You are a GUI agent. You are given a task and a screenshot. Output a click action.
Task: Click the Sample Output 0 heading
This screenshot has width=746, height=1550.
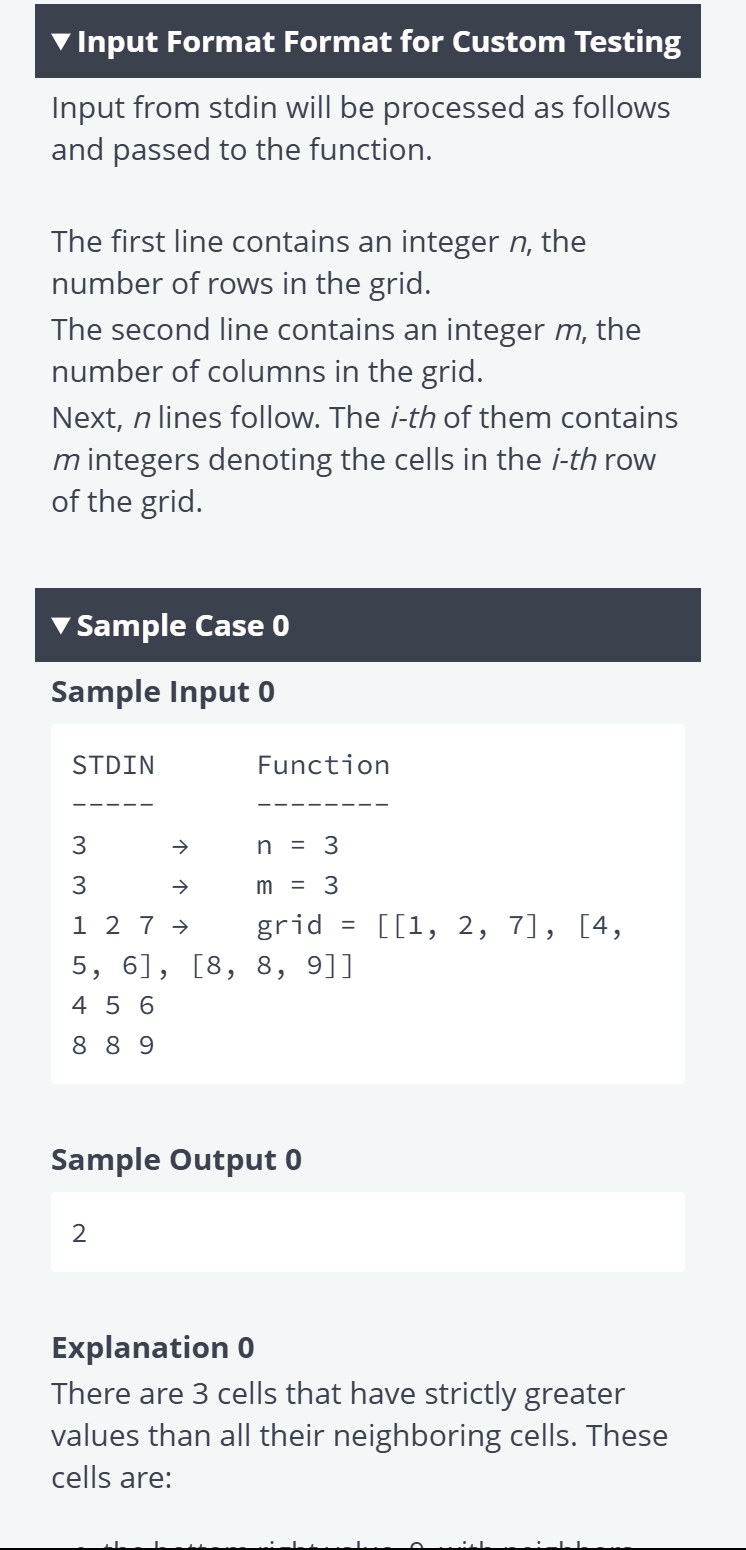(x=176, y=1159)
